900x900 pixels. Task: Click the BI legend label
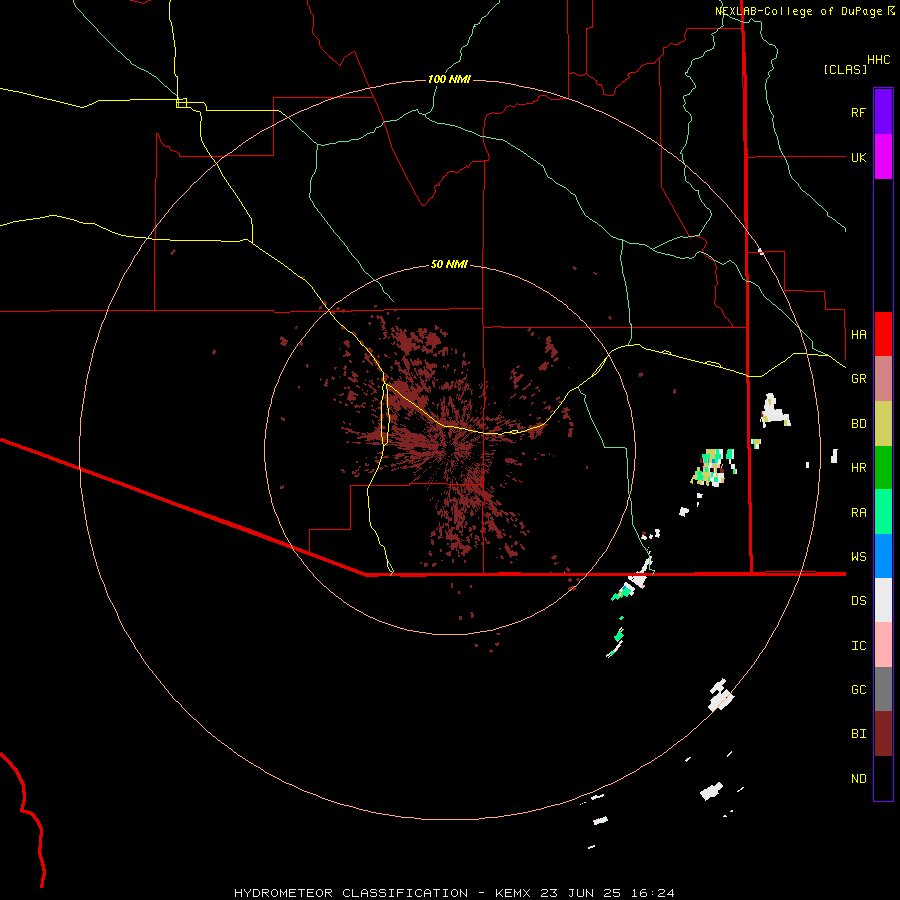[858, 734]
